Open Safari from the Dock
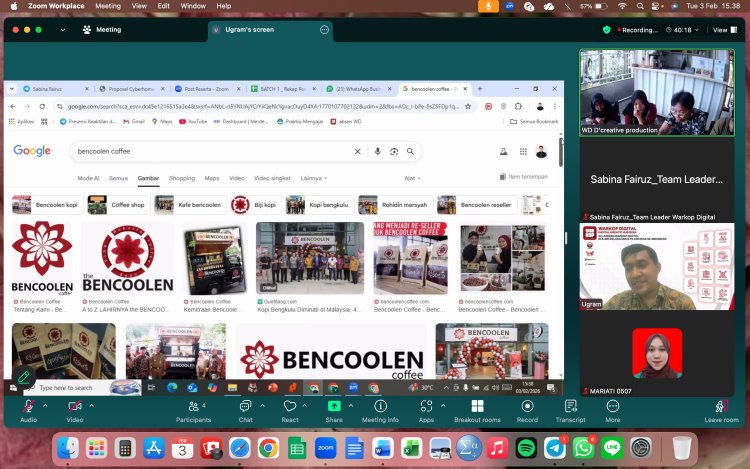This screenshot has width=750, height=469. coord(240,448)
